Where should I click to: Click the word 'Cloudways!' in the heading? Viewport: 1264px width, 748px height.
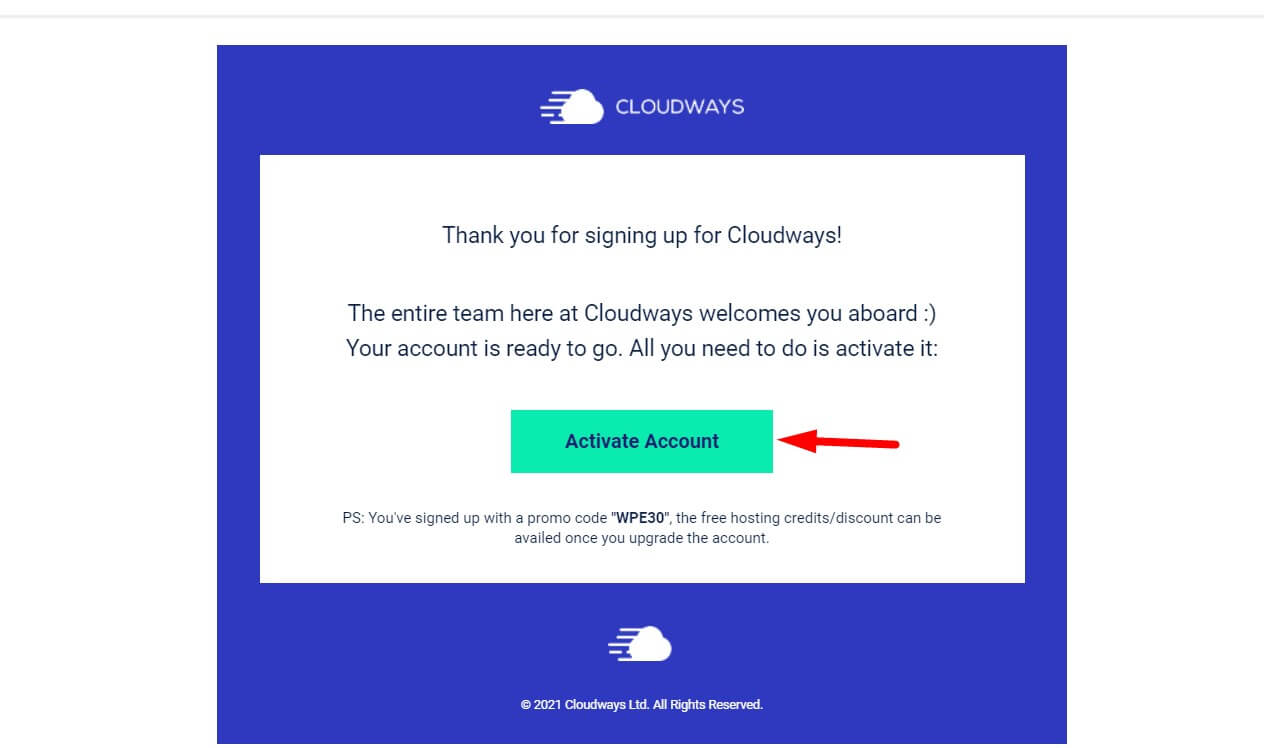[784, 236]
